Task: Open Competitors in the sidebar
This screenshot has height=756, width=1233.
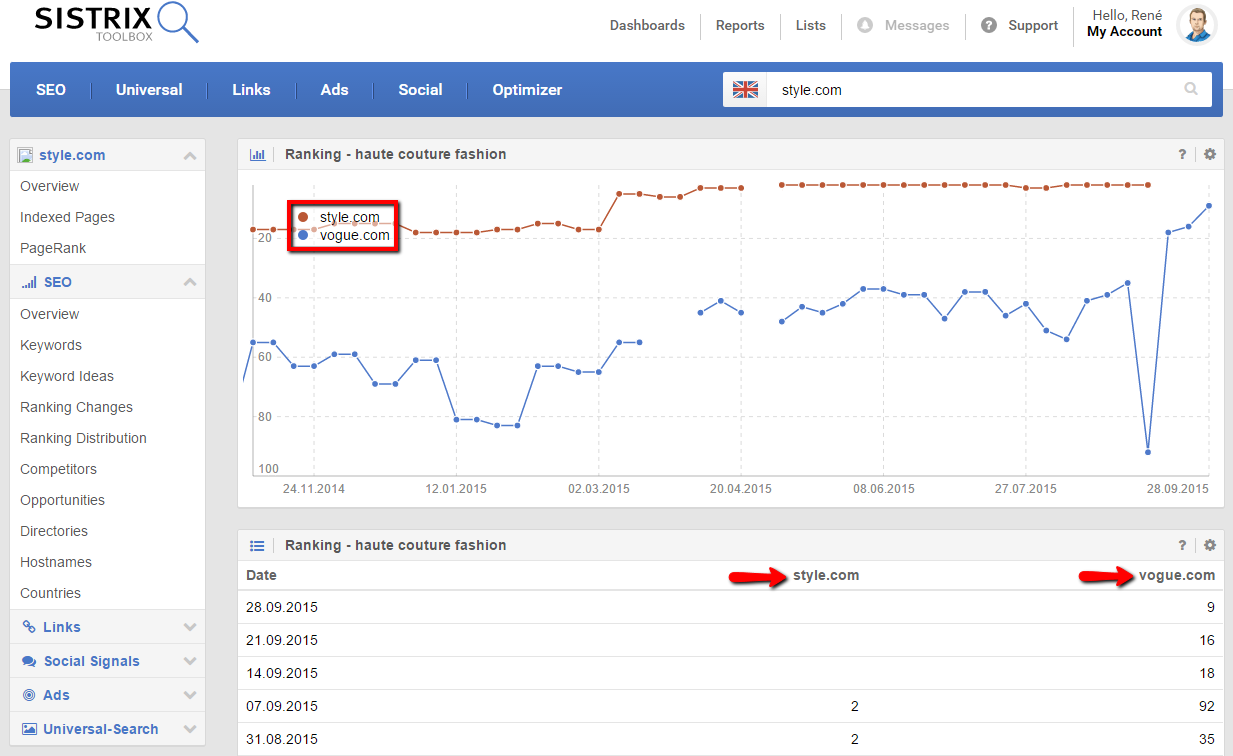Action: pyautogui.click(x=58, y=469)
